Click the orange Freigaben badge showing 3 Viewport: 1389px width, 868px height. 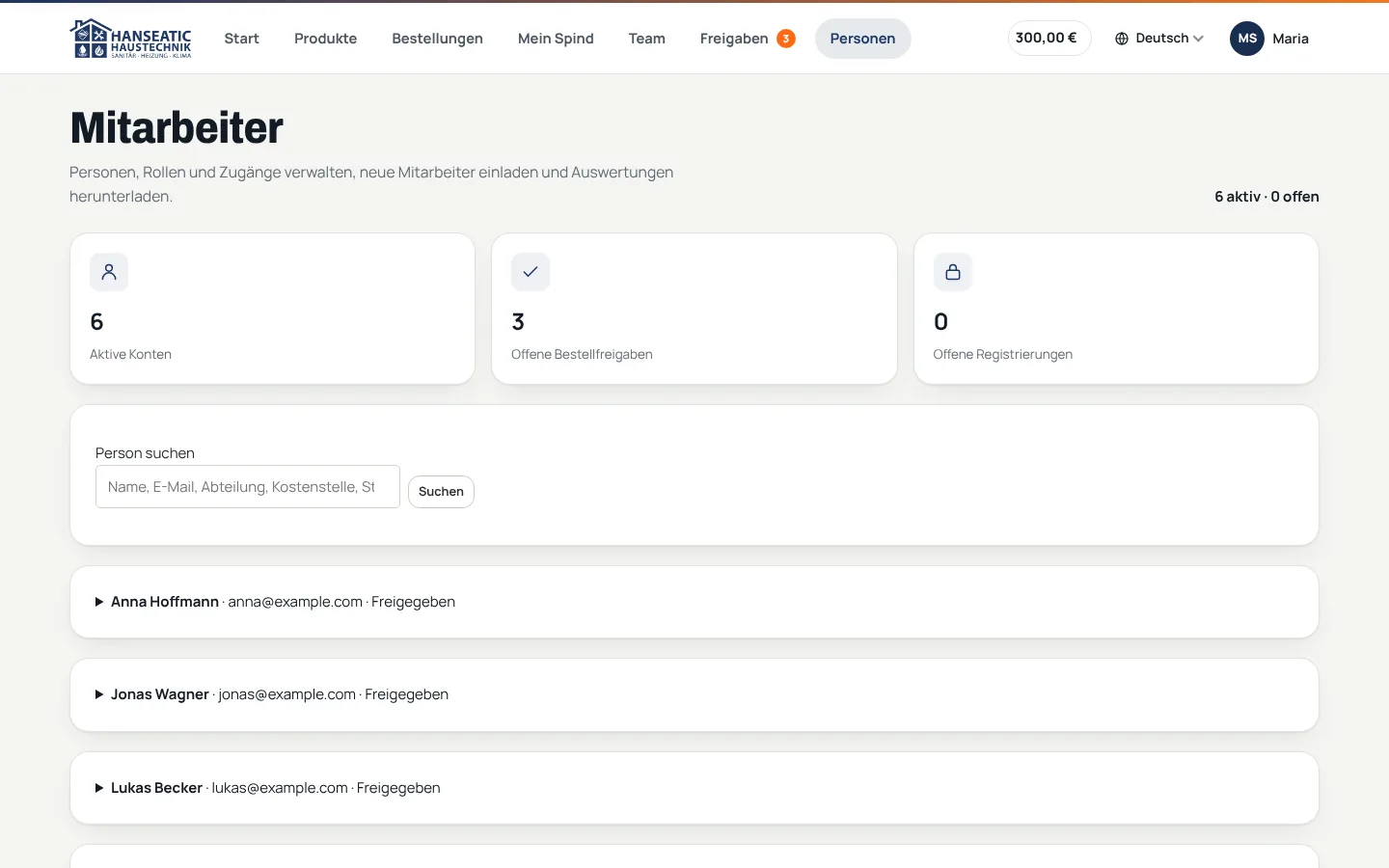pyautogui.click(x=786, y=39)
